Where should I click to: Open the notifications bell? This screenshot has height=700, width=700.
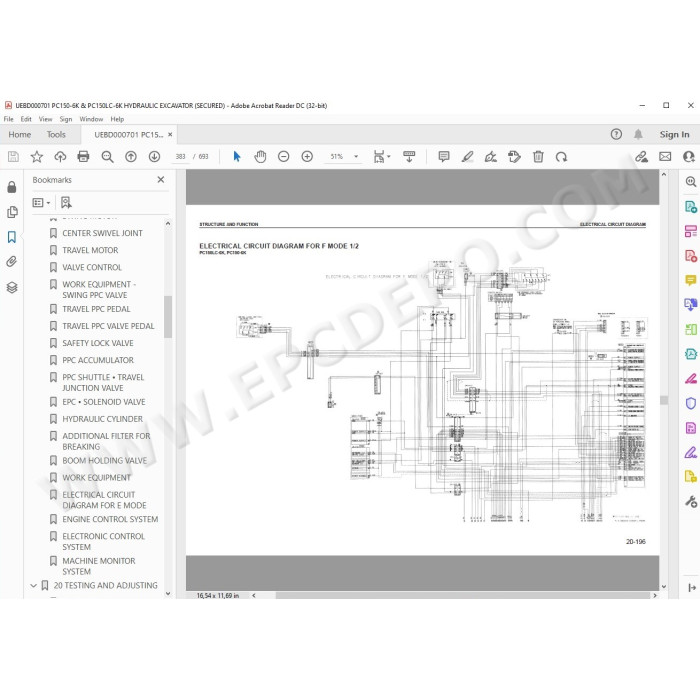click(x=638, y=134)
